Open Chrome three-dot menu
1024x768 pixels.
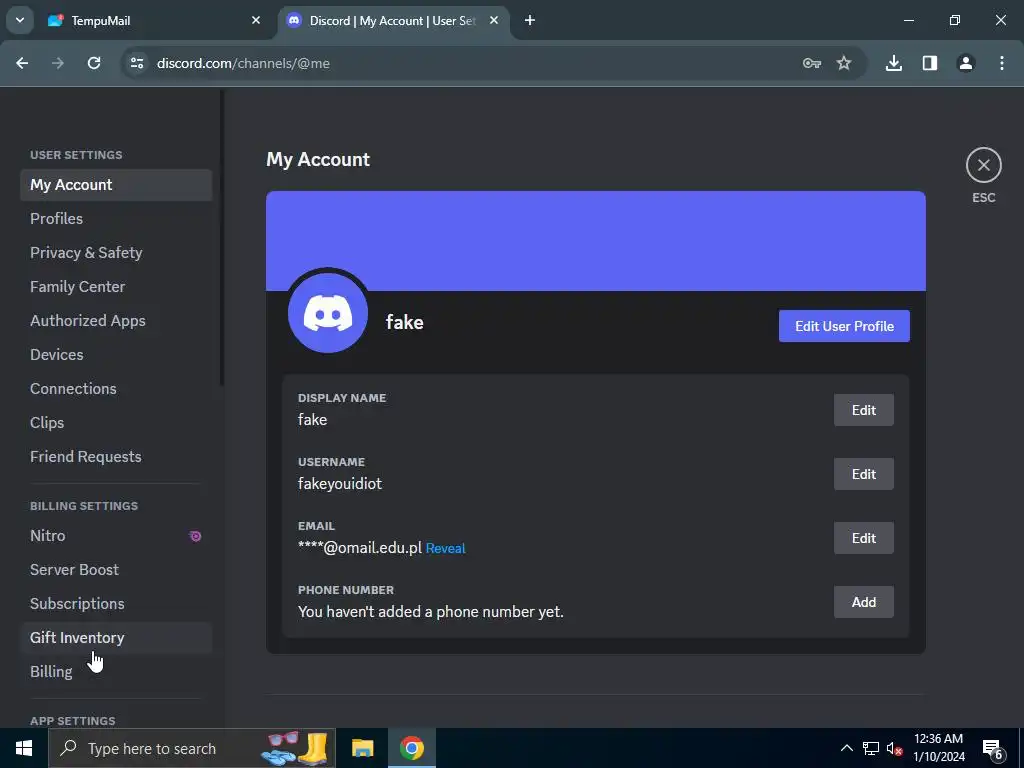click(x=1002, y=63)
